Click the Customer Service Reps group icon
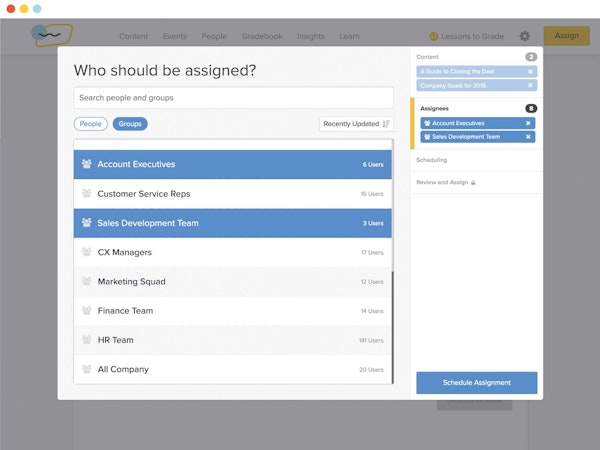The image size is (600, 450). 87,194
